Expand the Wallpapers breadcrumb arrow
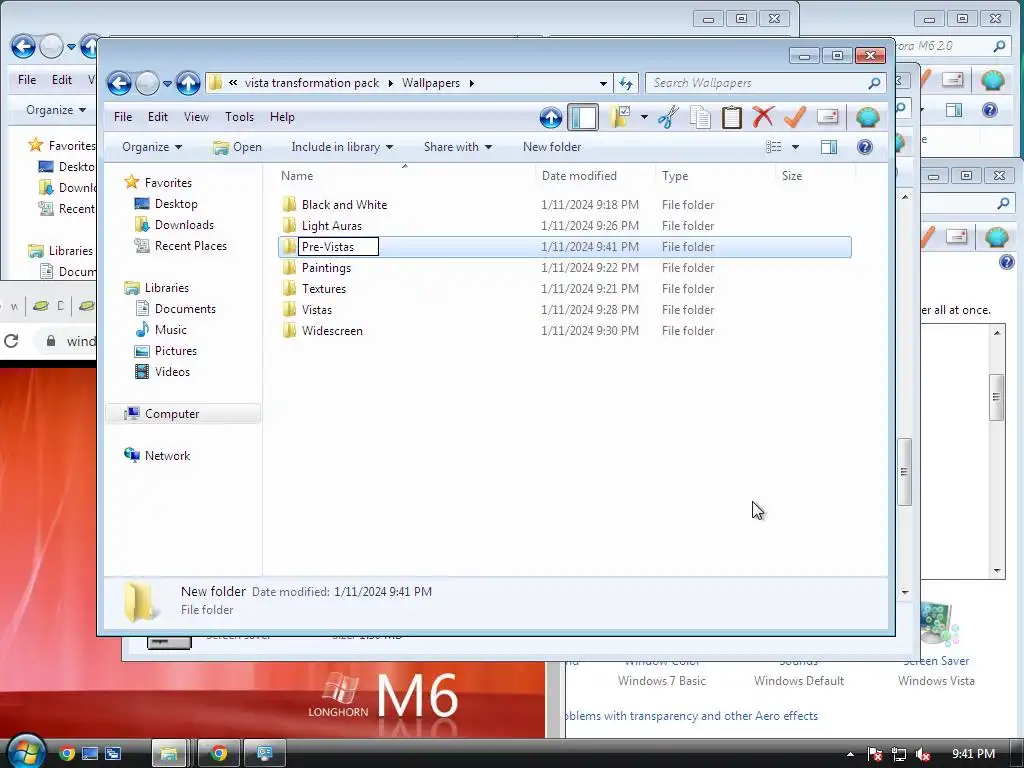 472,83
